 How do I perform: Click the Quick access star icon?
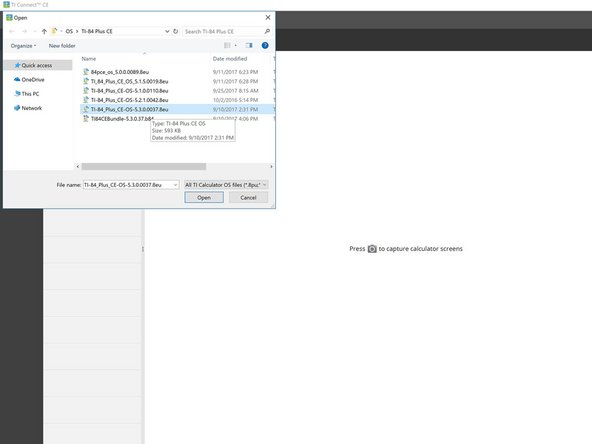tap(17, 65)
